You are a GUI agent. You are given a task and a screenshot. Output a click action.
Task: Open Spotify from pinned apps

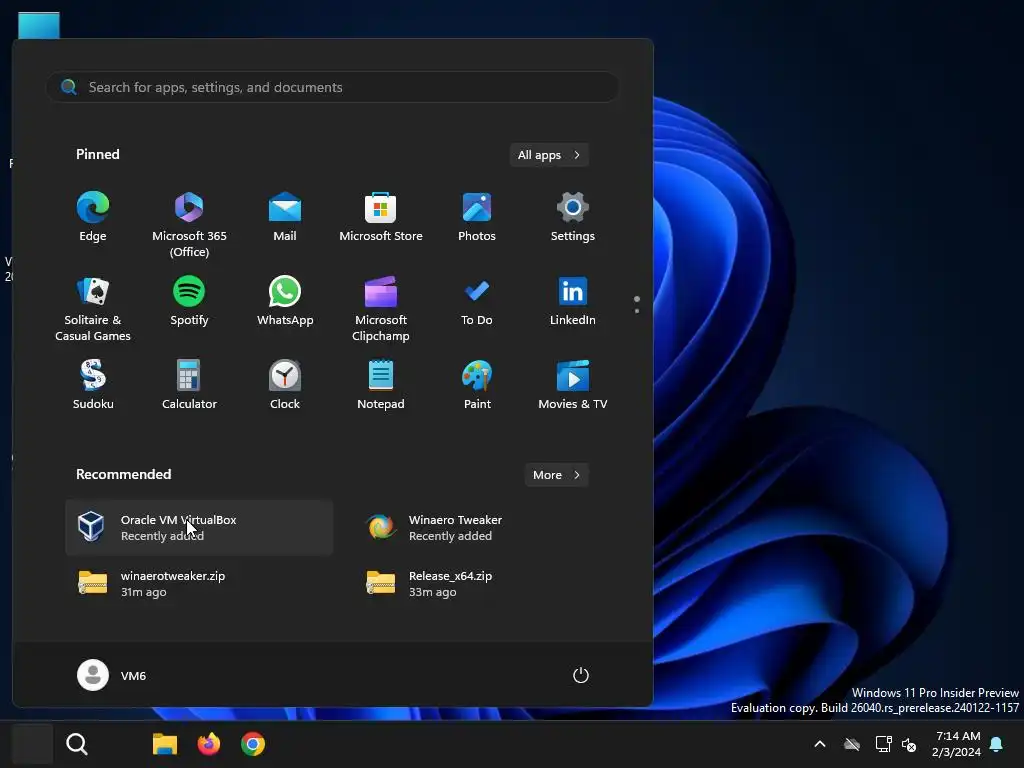(x=189, y=302)
